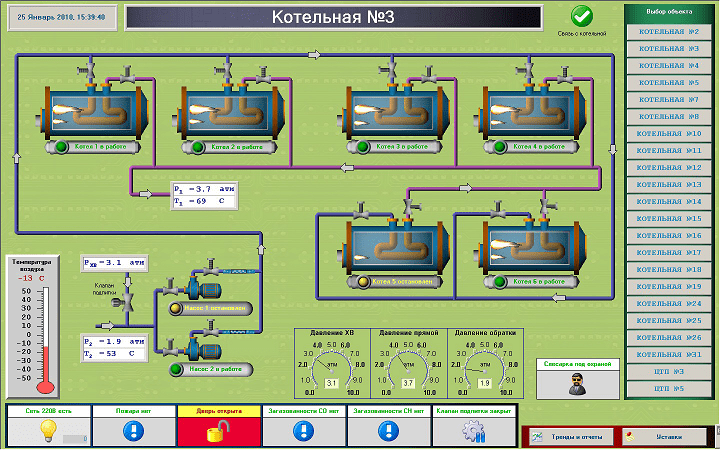Select ЦТП №3 object
The image size is (720, 450).
coord(669,371)
